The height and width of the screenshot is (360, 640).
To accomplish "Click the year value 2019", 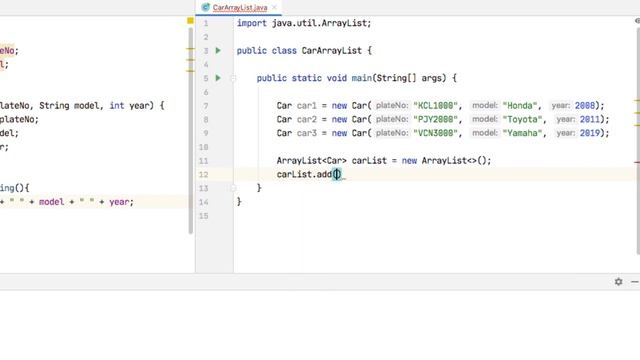I will 589,133.
